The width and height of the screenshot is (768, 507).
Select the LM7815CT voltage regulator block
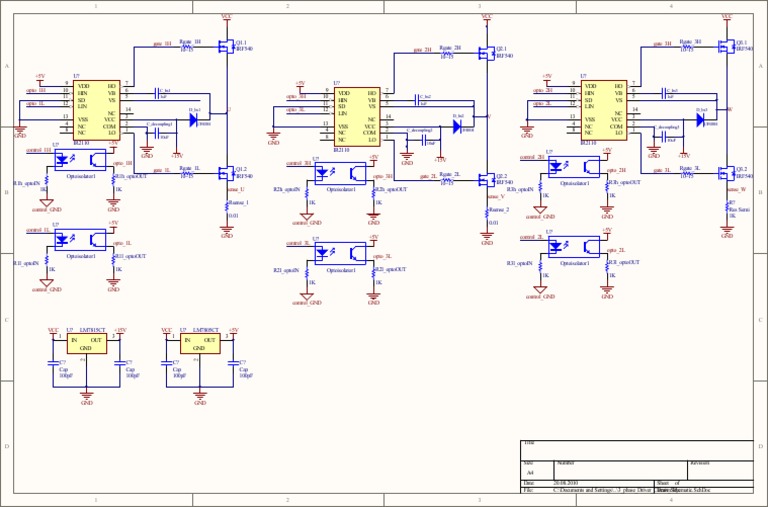(87, 344)
